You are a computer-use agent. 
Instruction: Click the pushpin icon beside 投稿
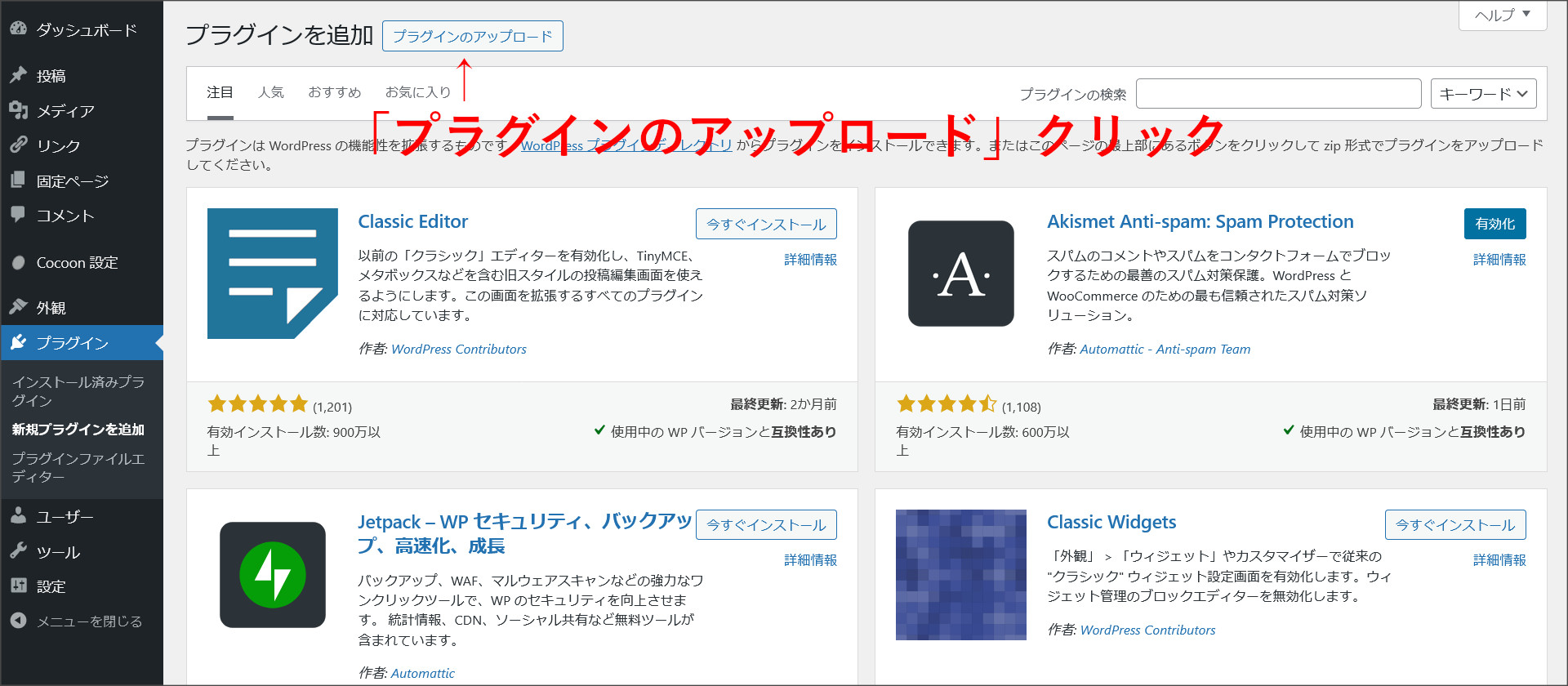(18, 75)
